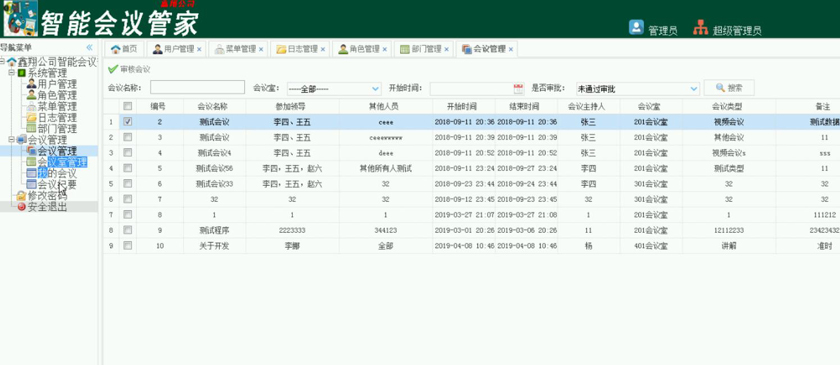Collapse navigation menu with double-arrow icon
This screenshot has height=365, width=840.
(x=89, y=48)
